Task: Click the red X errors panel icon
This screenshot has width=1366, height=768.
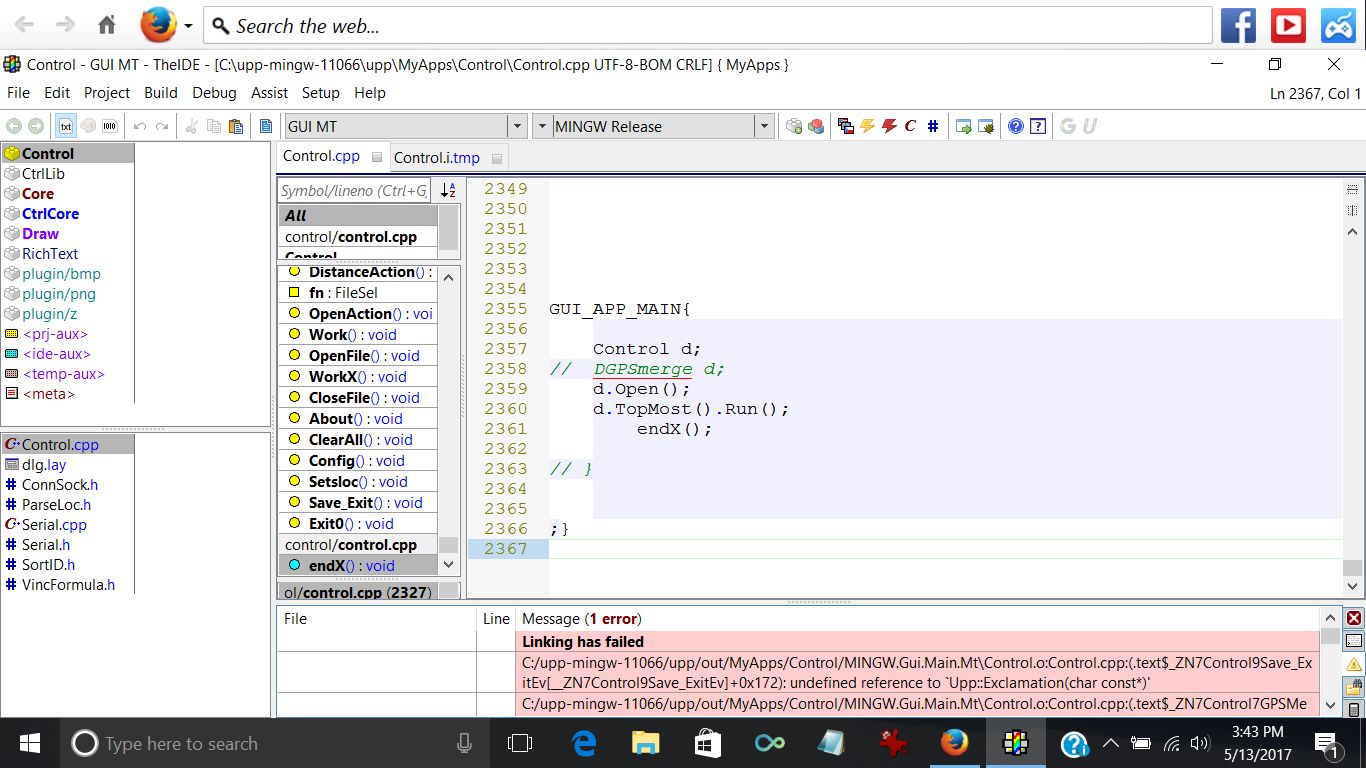Action: (1354, 618)
